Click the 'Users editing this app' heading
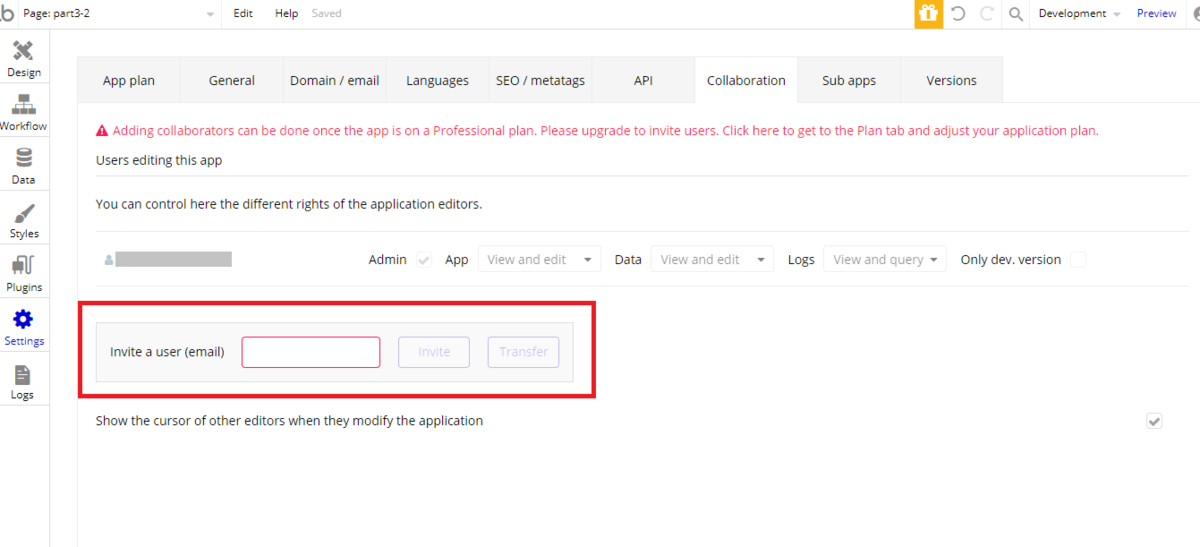The width and height of the screenshot is (1200, 547). click(159, 160)
